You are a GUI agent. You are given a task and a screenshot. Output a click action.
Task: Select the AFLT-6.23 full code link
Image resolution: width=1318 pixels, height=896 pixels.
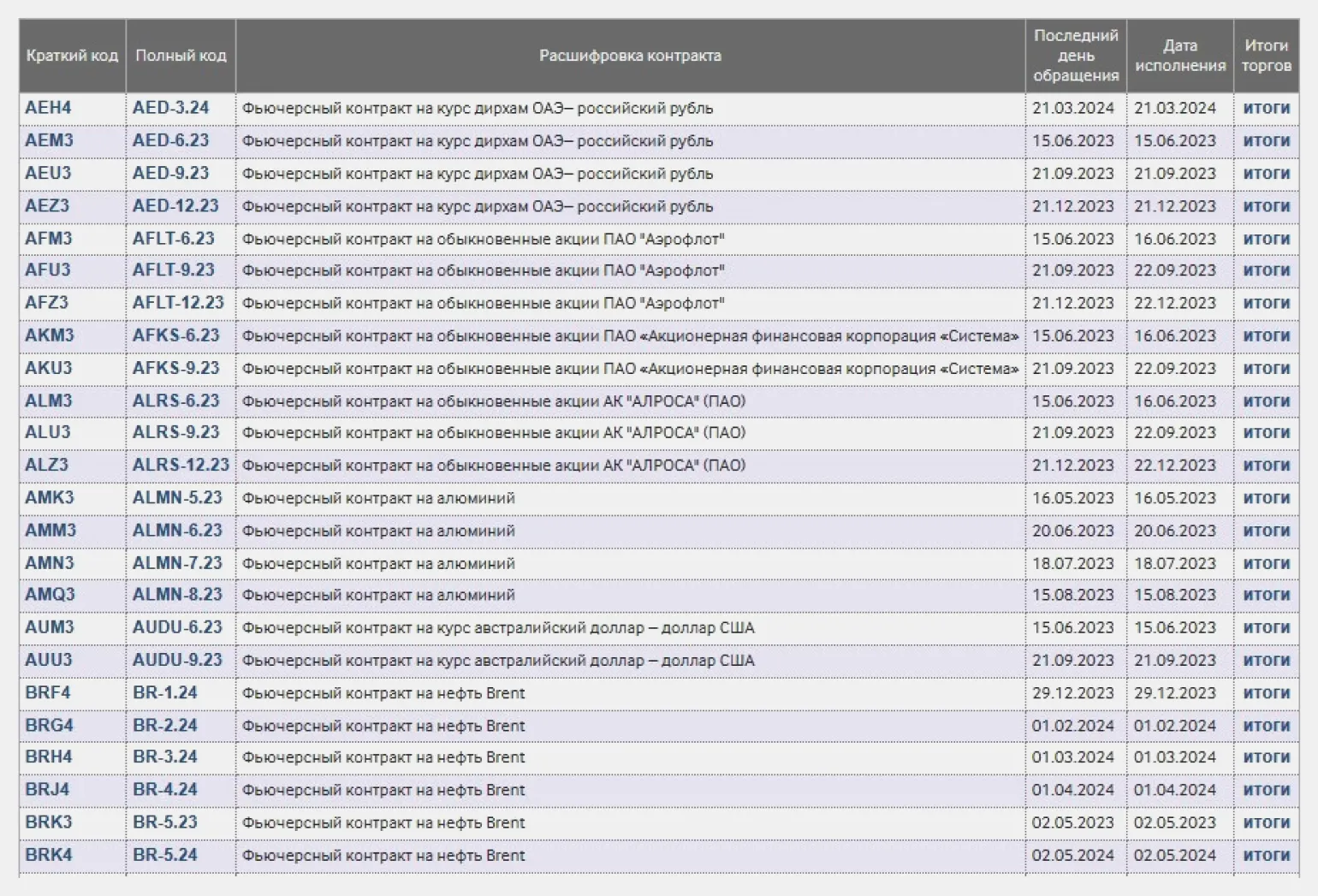173,239
